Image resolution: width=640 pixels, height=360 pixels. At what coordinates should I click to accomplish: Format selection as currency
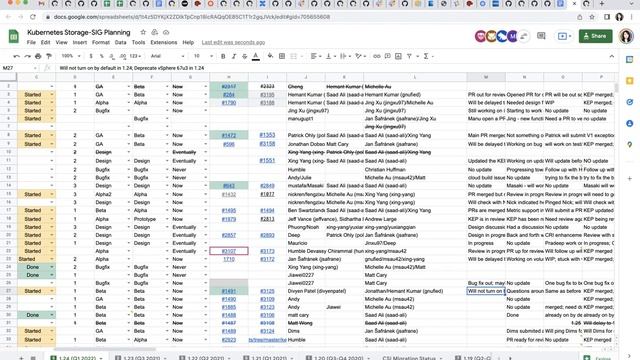pyautogui.click(x=91, y=56)
